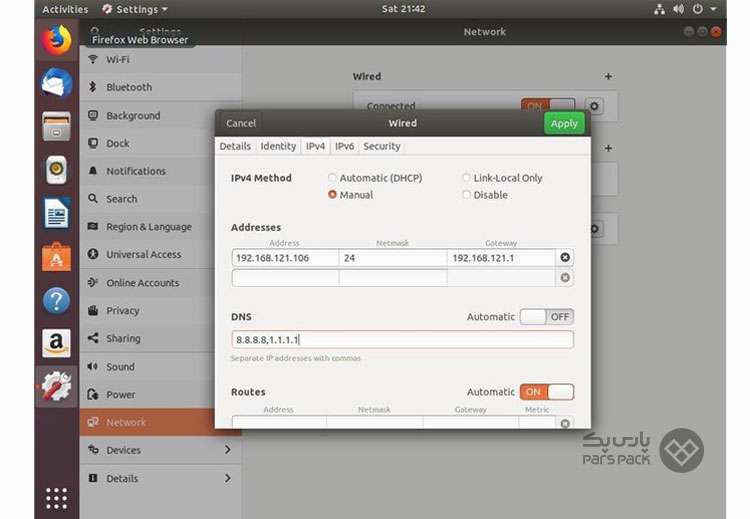Viewport: 750px width, 519px height.
Task: Open Power settings
Action: coord(160,395)
